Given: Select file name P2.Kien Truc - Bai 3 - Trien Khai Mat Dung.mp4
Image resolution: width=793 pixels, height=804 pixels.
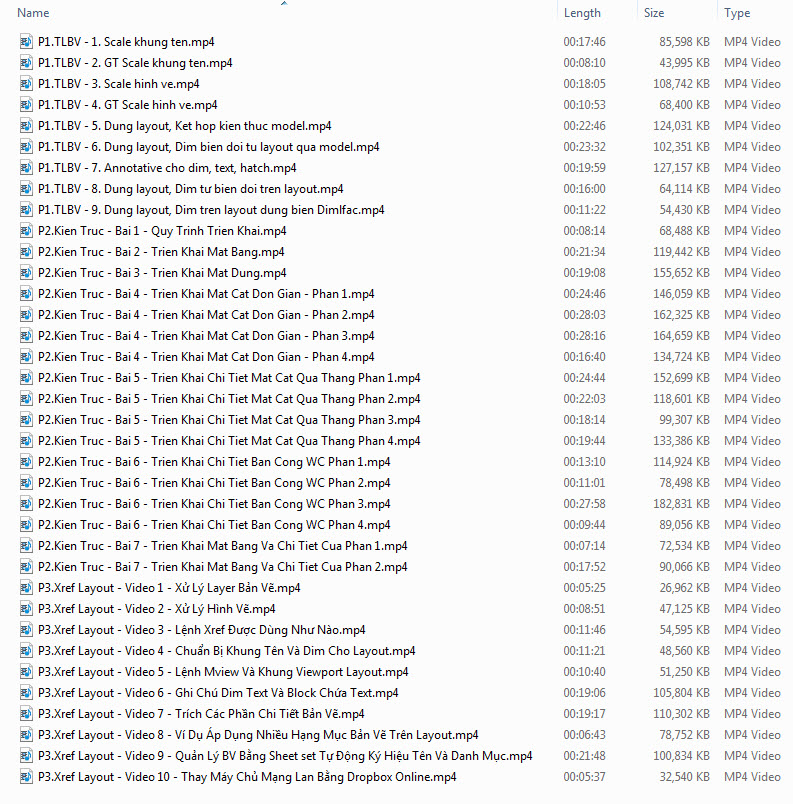Looking at the screenshot, I should coord(162,273).
